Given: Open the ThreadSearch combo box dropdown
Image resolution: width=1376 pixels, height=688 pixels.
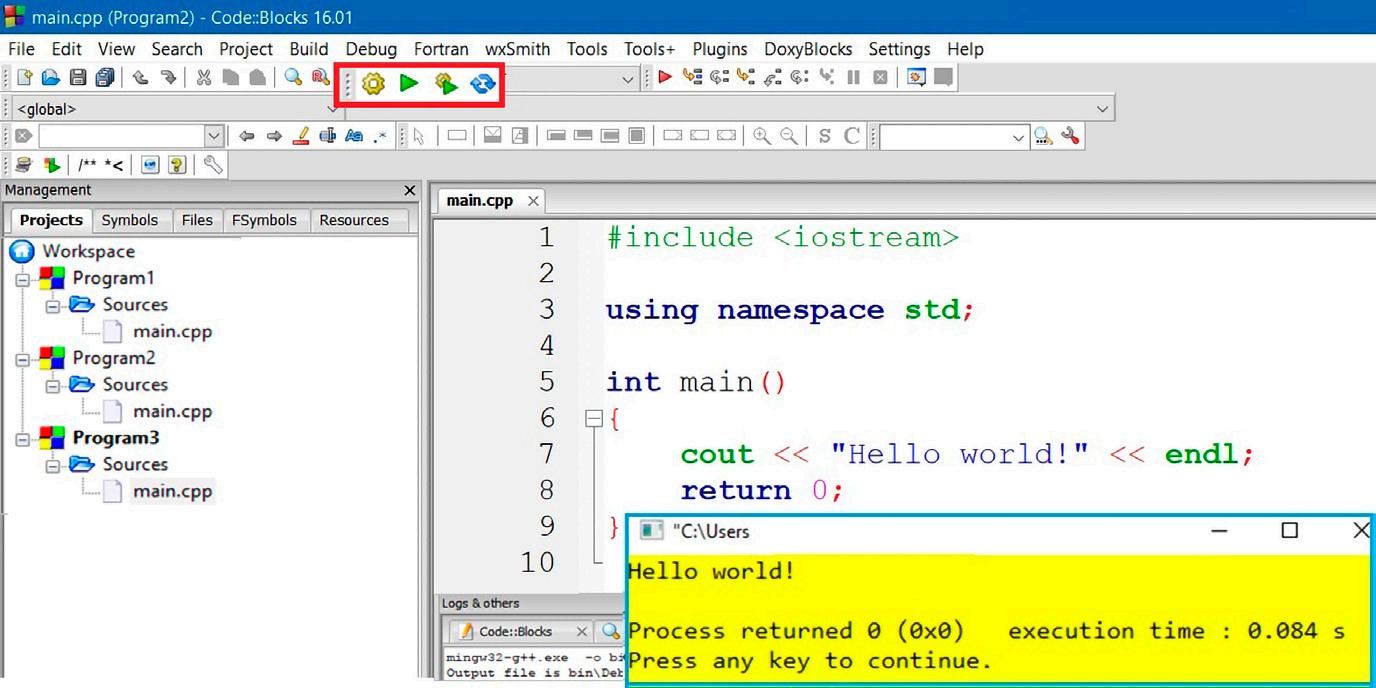Looking at the screenshot, I should (1019, 137).
